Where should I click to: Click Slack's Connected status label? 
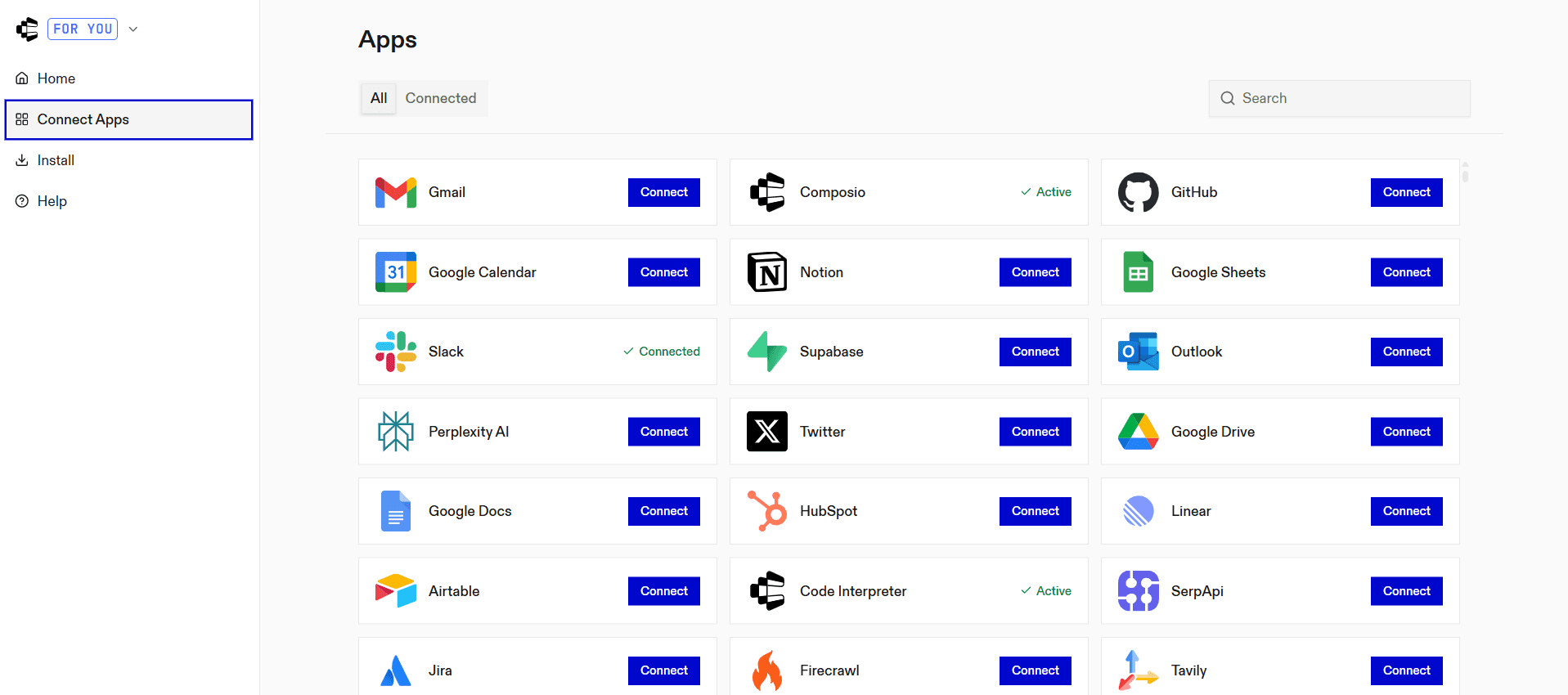pos(662,352)
